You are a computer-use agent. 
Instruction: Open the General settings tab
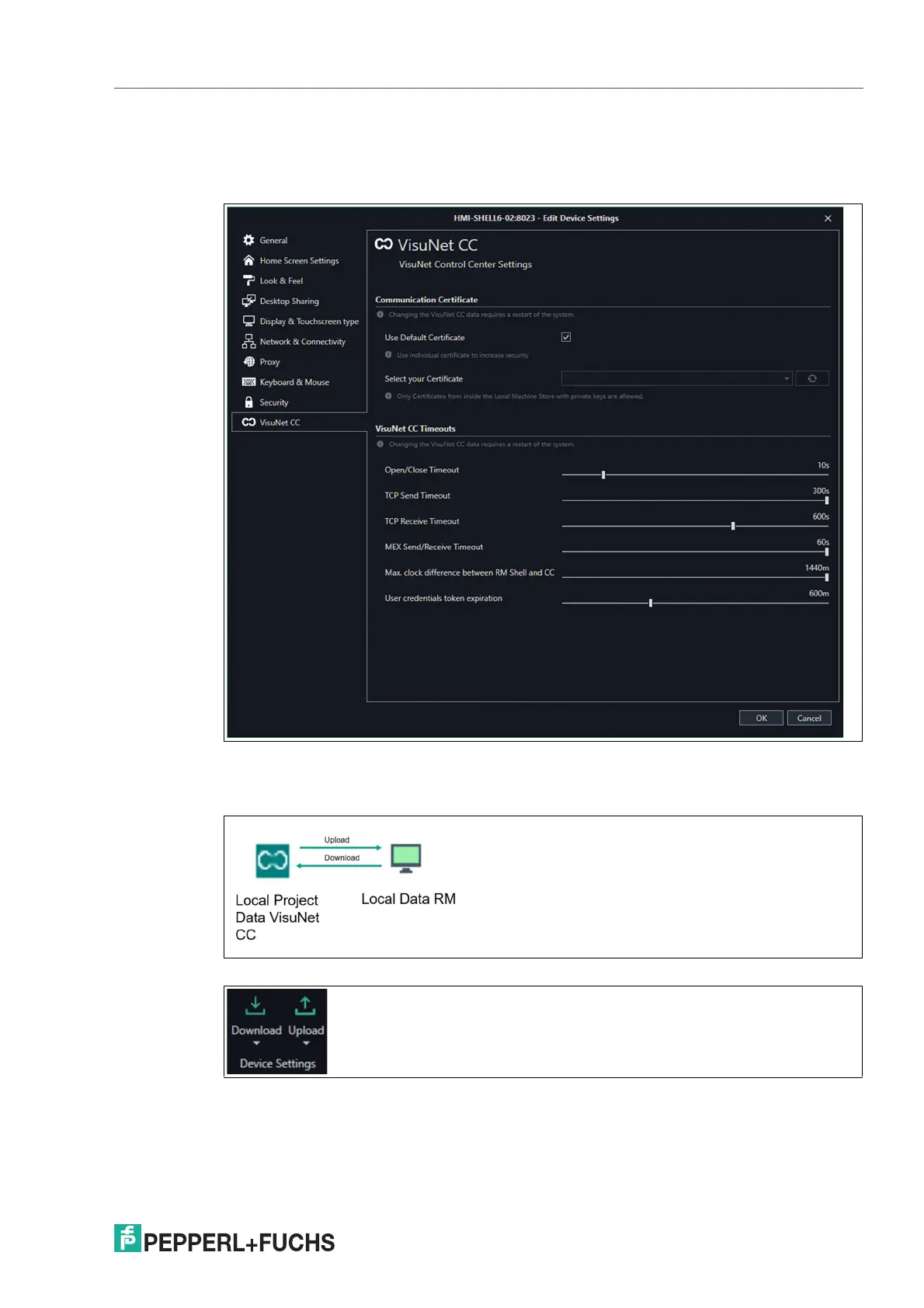coord(299,240)
